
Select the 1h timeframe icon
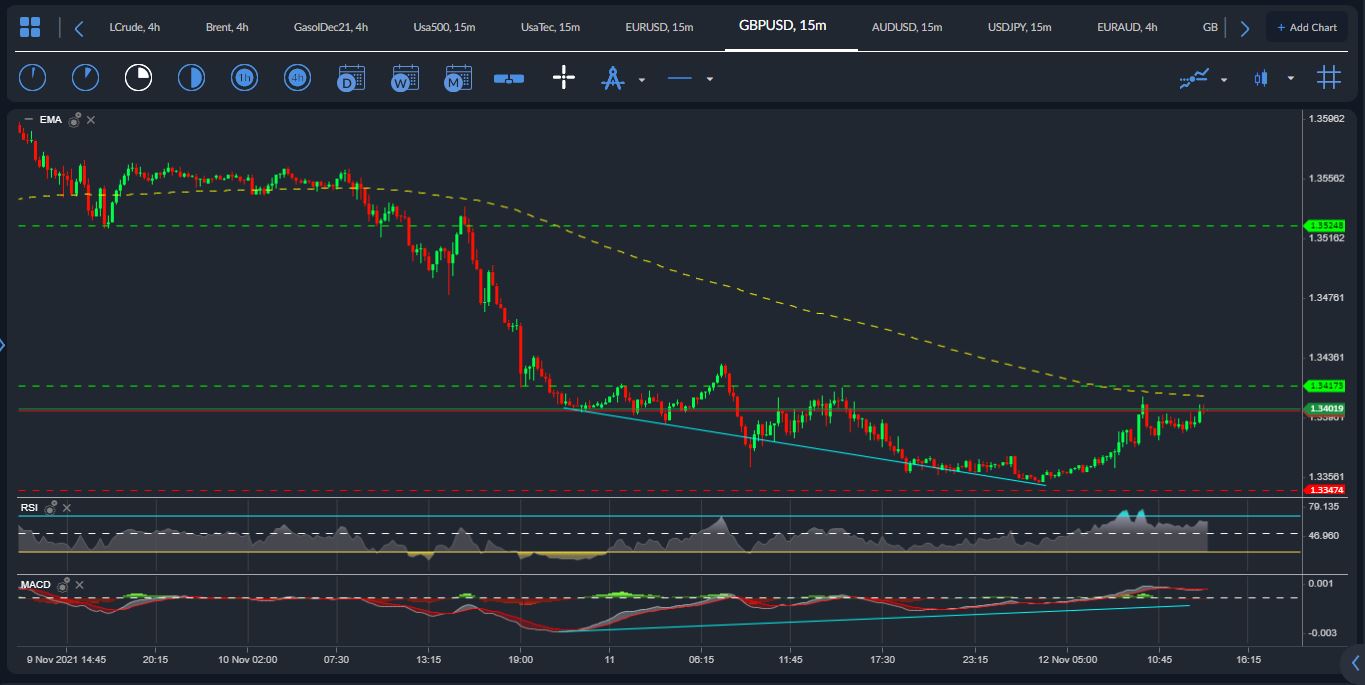[243, 77]
